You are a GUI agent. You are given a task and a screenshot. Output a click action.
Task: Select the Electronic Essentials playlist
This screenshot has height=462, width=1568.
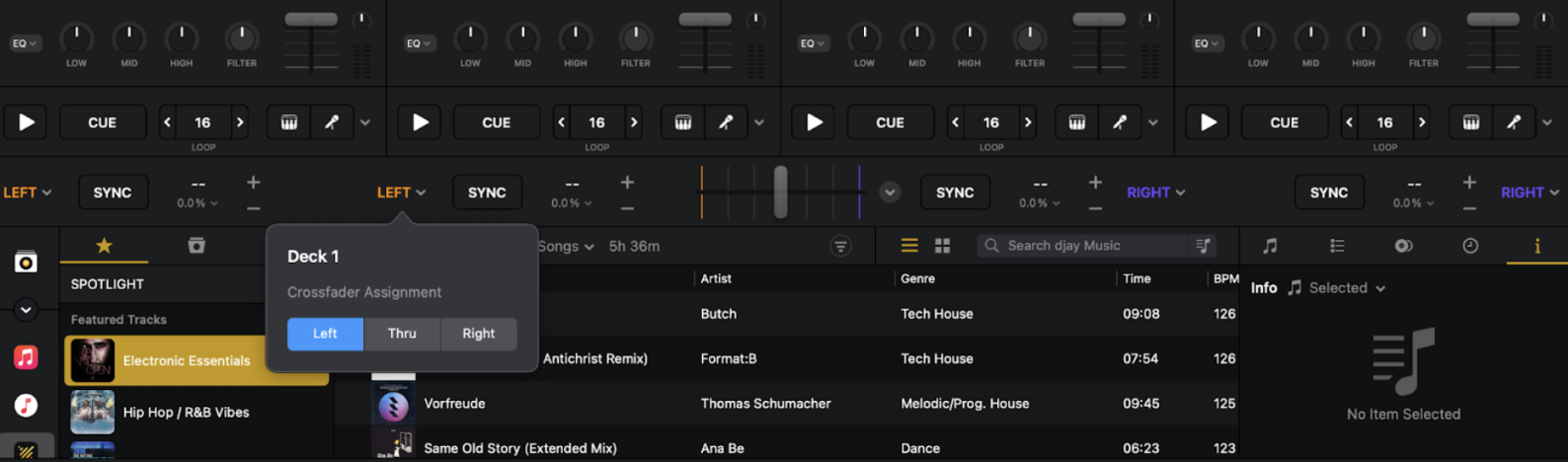point(196,360)
